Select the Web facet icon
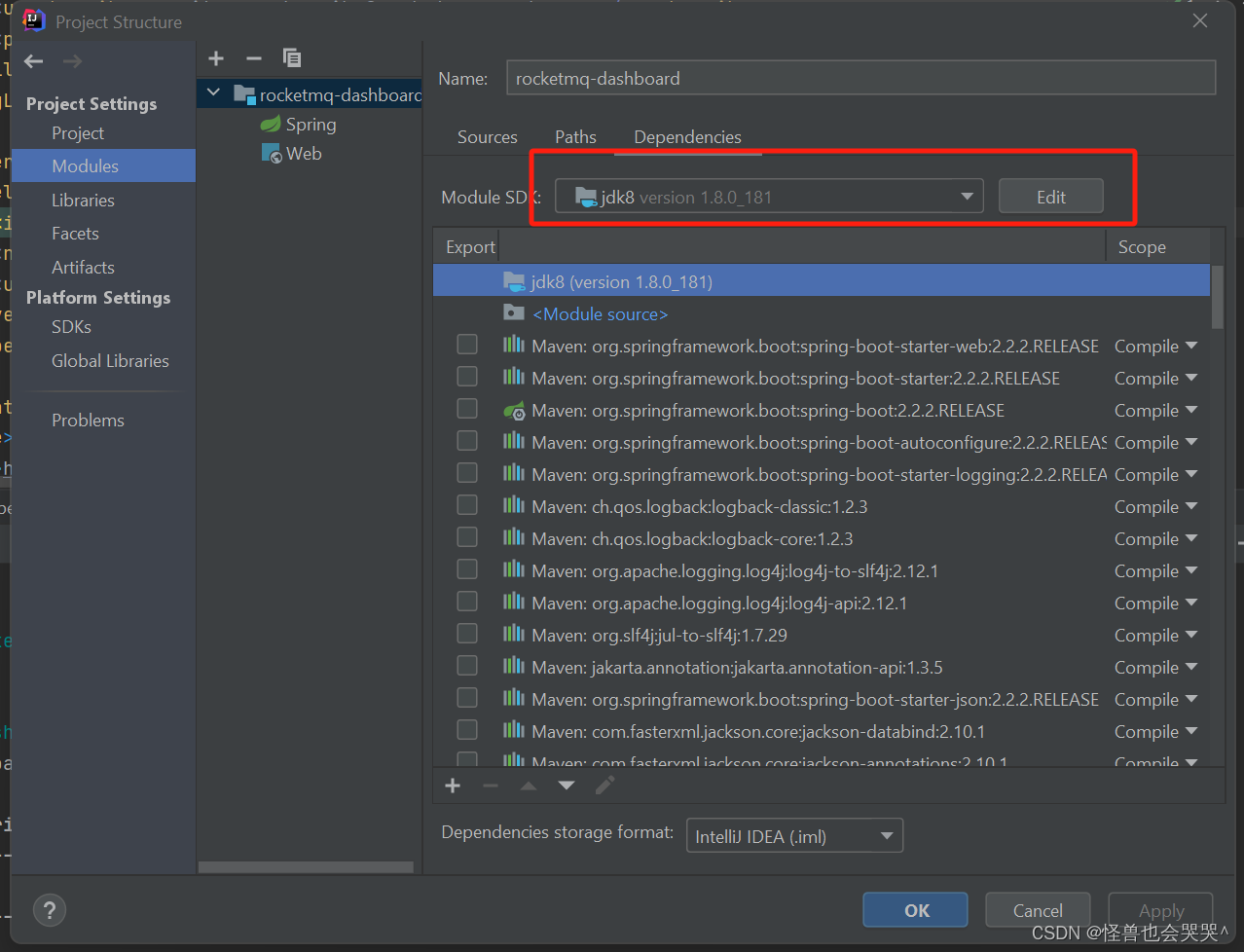 tap(272, 154)
